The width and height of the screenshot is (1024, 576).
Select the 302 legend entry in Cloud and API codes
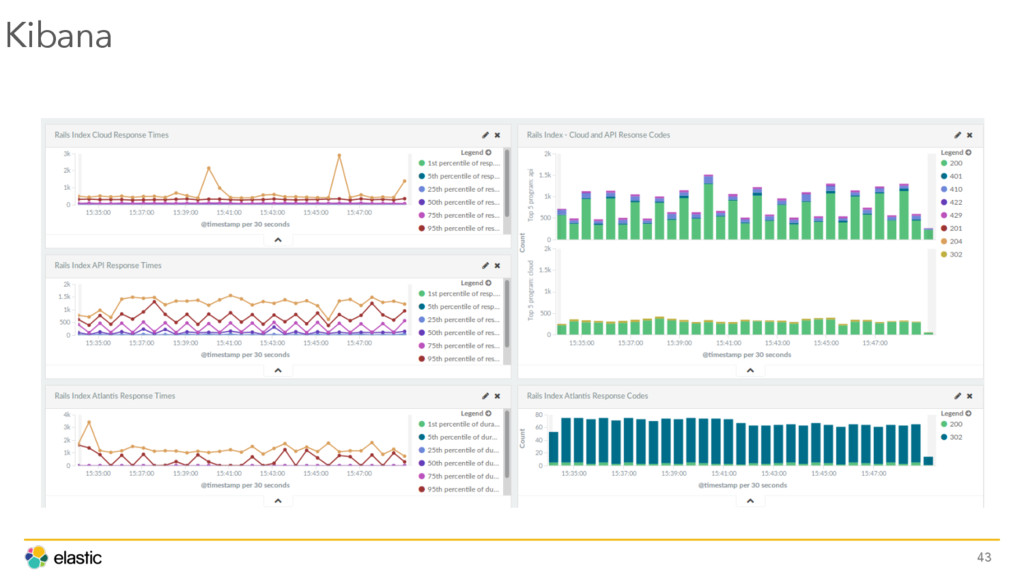click(x=952, y=255)
